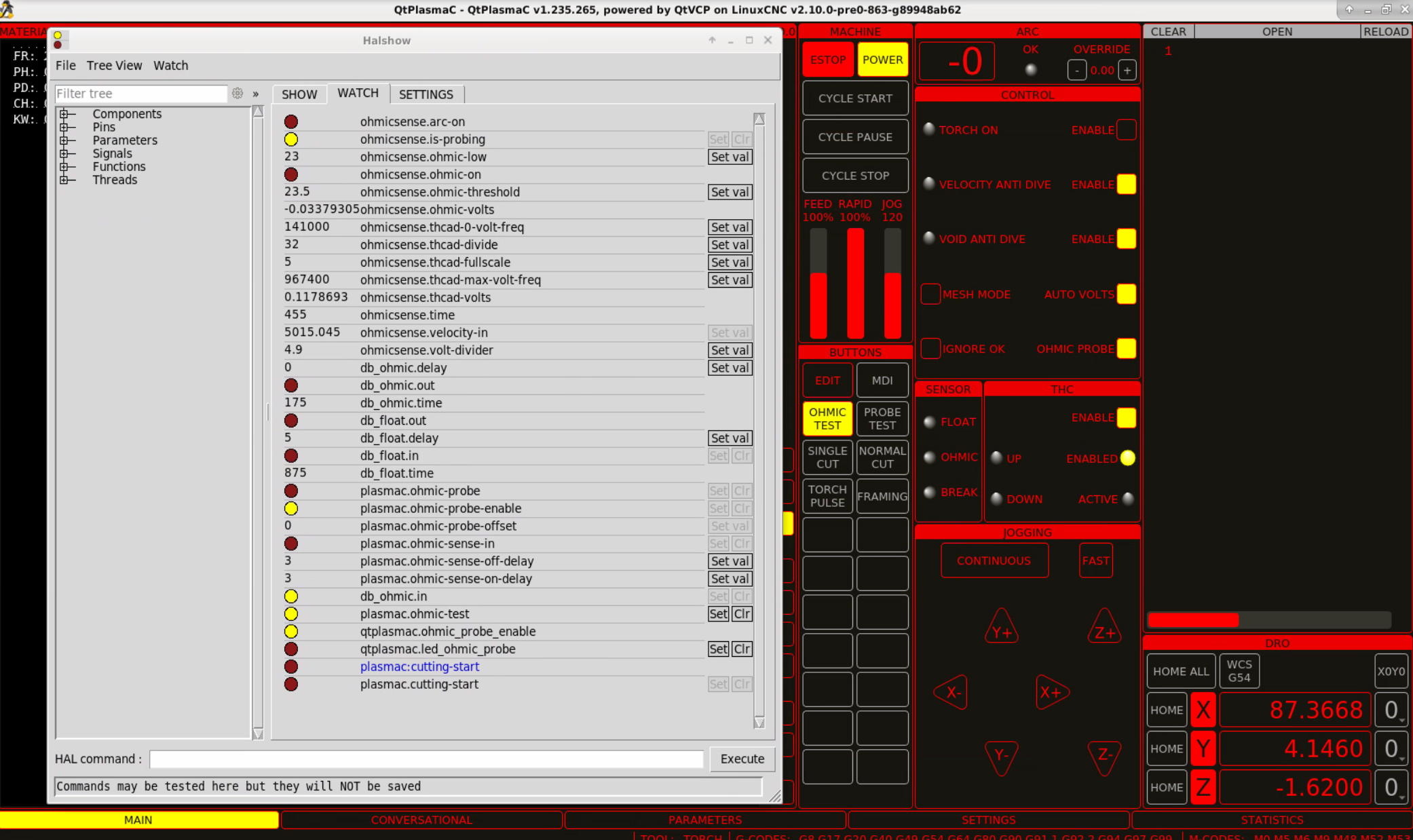Click the ESTOP button
Screen dimensions: 1413x840
[x=827, y=60]
